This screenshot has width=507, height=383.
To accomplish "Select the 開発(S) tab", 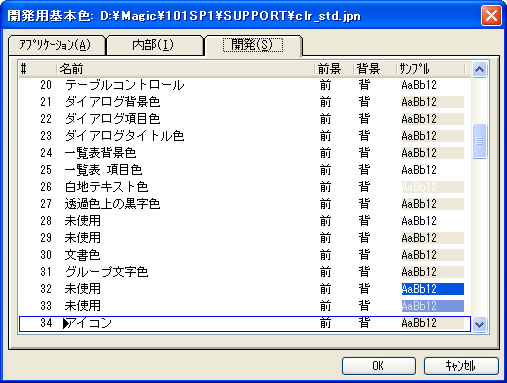I will click(x=253, y=45).
